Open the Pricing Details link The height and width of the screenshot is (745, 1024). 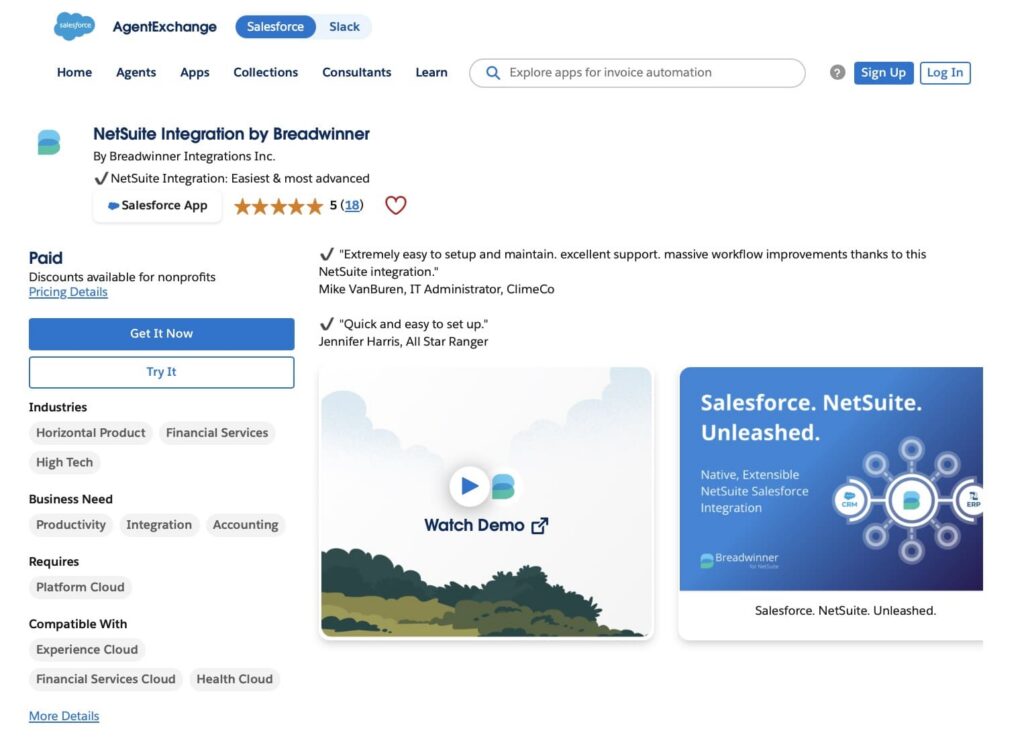[x=68, y=292]
